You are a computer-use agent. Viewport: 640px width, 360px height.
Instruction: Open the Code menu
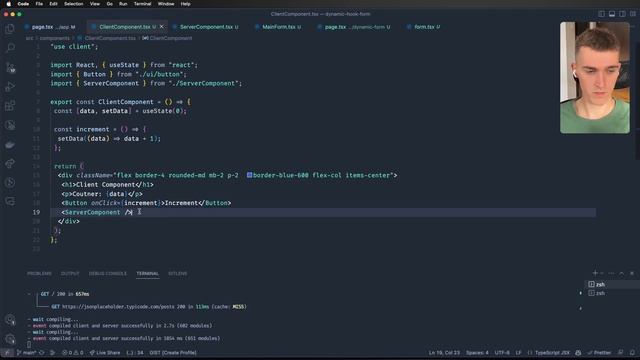pos(23,4)
